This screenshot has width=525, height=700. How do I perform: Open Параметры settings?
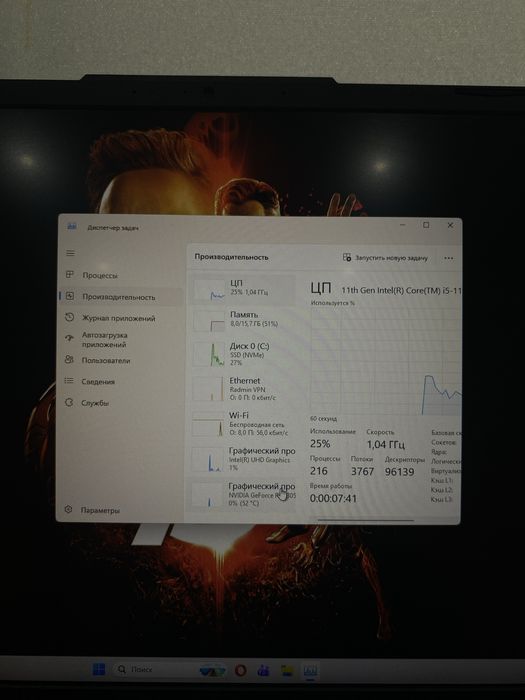(x=121, y=510)
